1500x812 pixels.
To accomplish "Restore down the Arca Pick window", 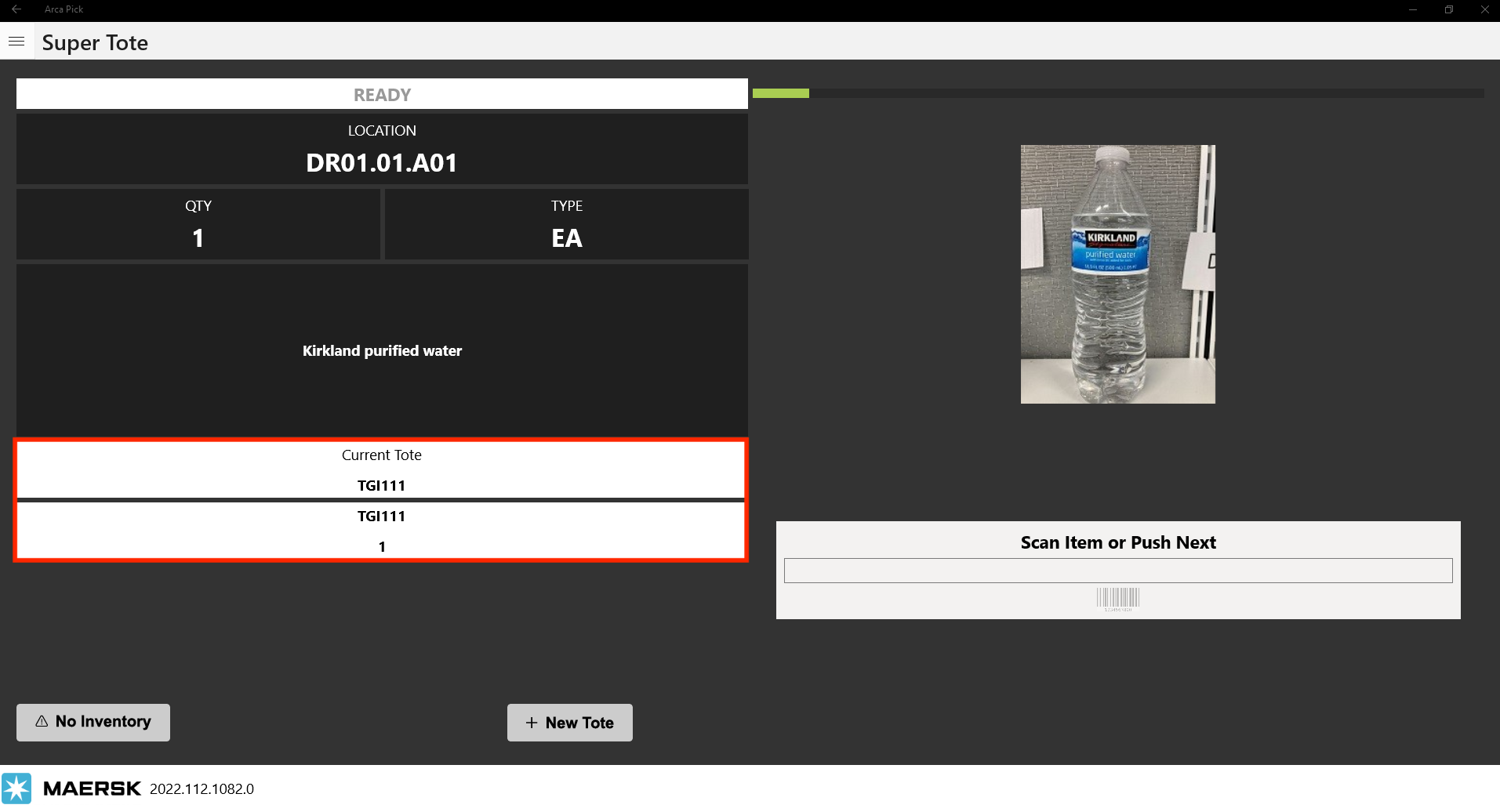I will point(1449,9).
